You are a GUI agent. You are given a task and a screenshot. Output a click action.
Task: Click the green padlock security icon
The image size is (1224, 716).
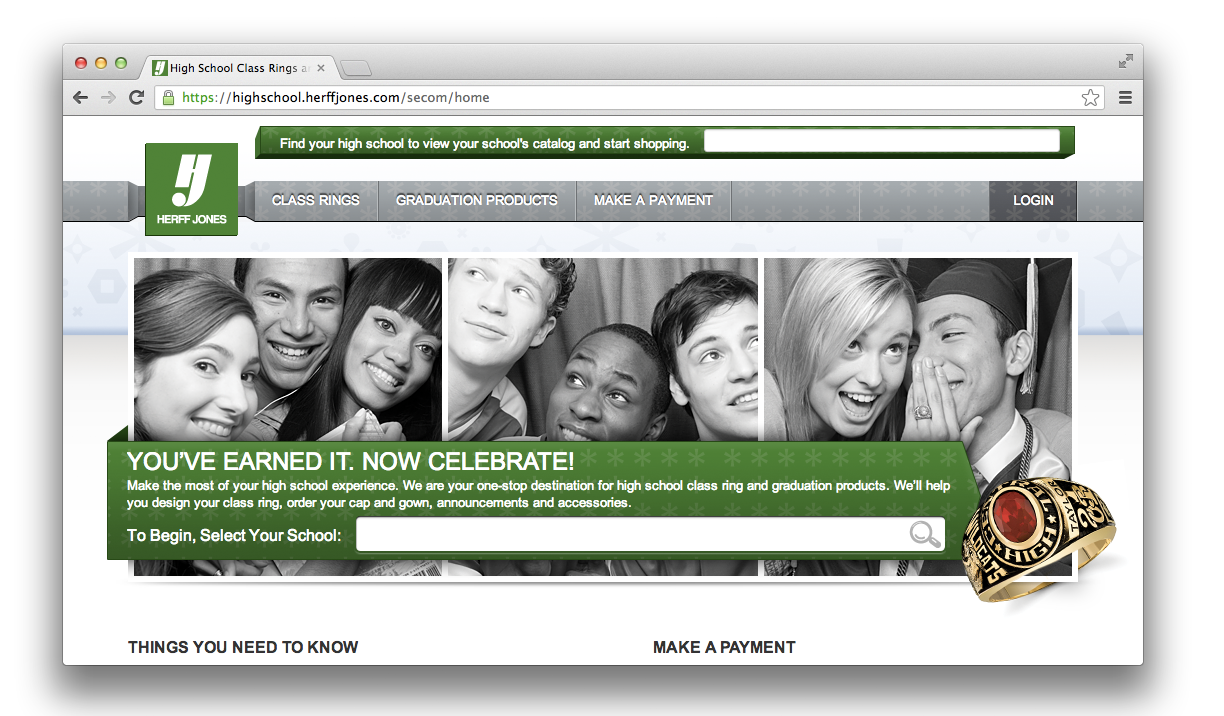coord(168,98)
